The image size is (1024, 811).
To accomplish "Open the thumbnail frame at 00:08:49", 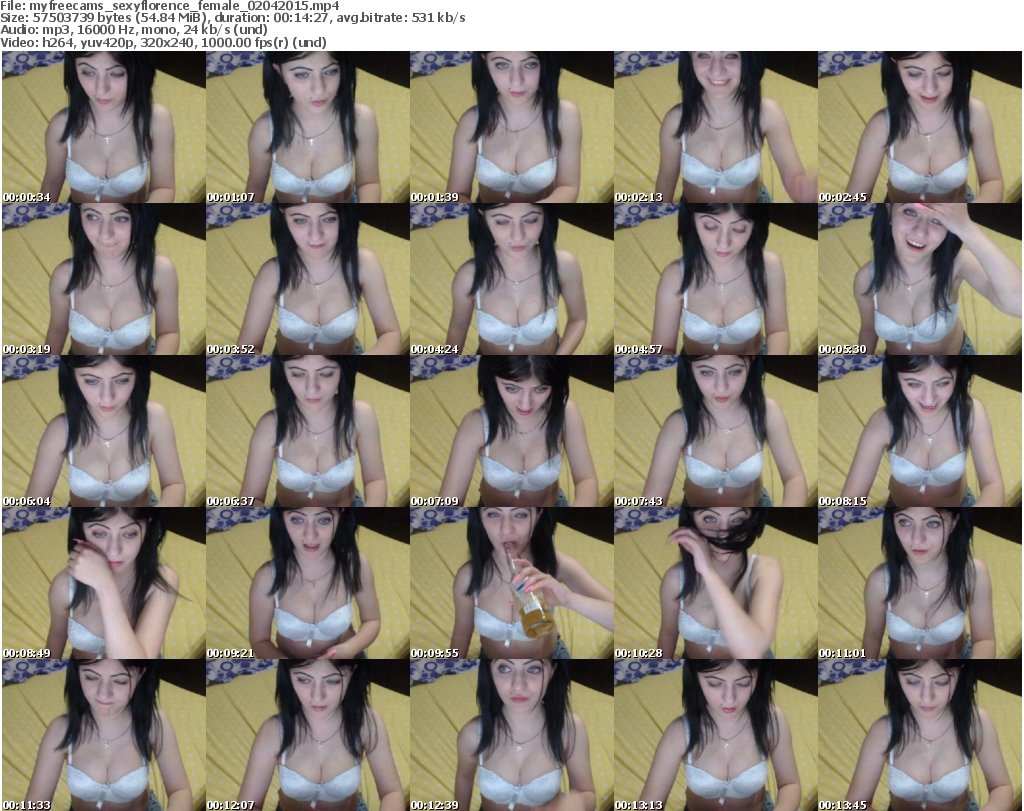I will tap(104, 584).
